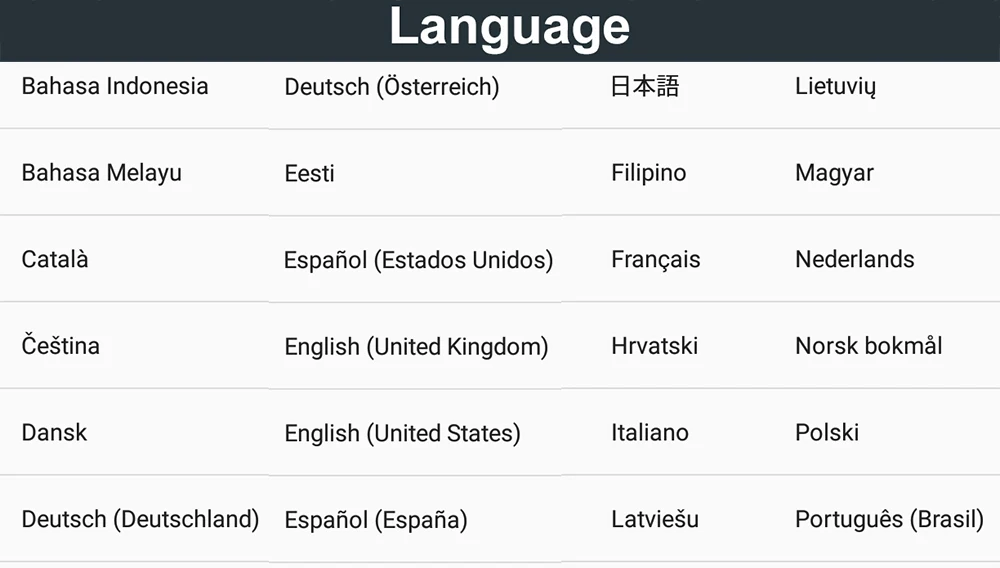
Task: Select the Japanese 日本語 option
Action: tap(645, 86)
